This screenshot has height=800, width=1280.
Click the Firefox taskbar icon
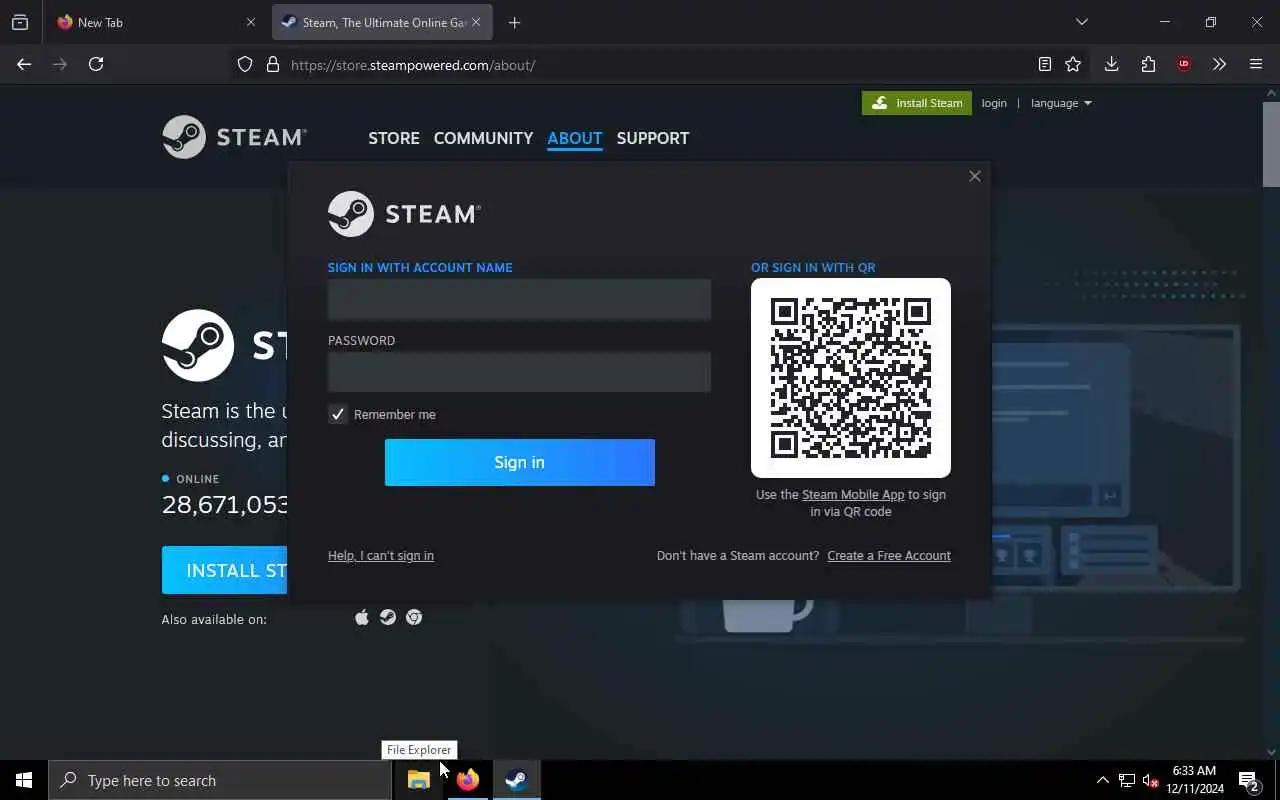point(467,780)
